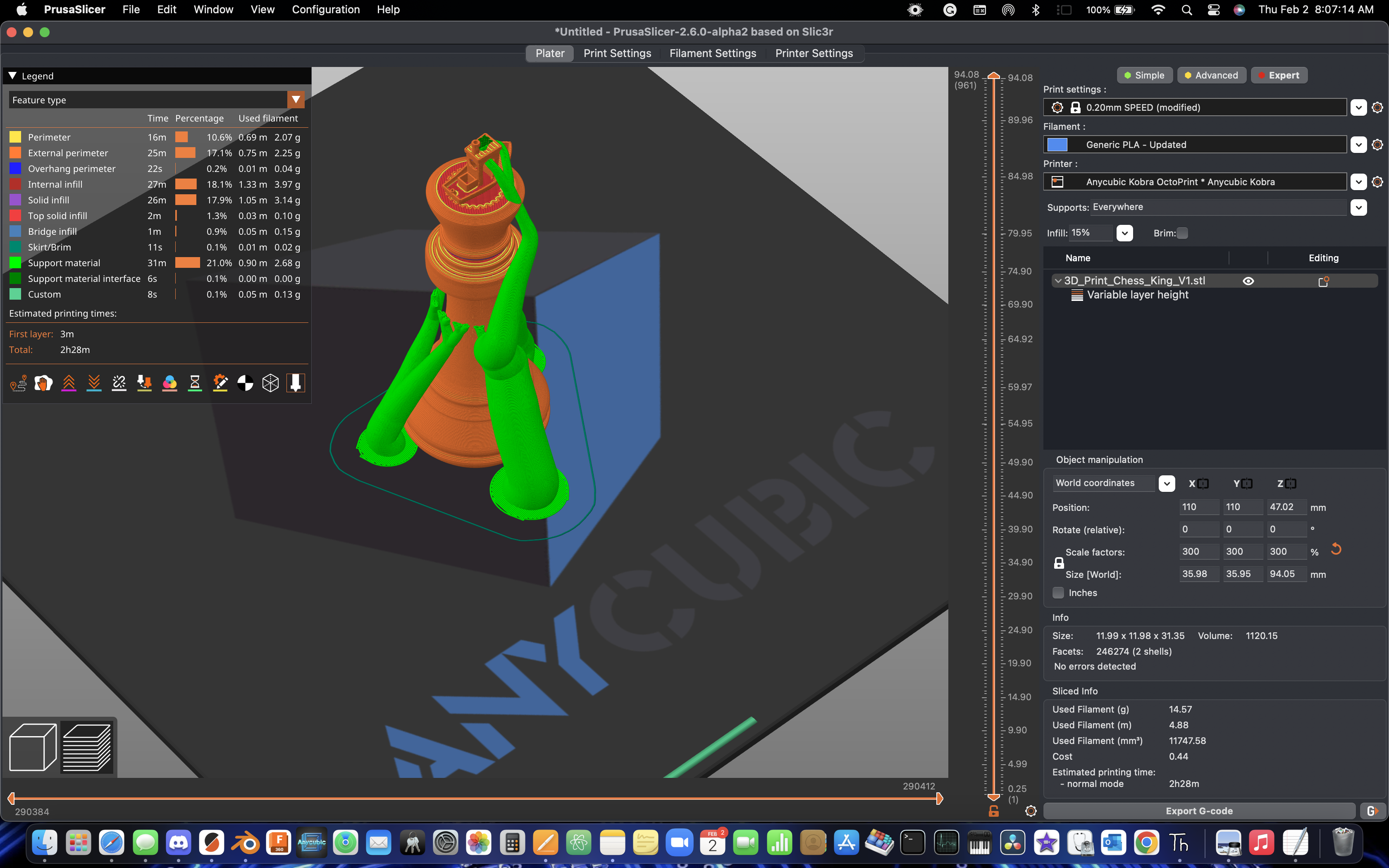This screenshot has height=868, width=1389.
Task: Edit Print settings preset gear icon
Action: pos(1377,107)
